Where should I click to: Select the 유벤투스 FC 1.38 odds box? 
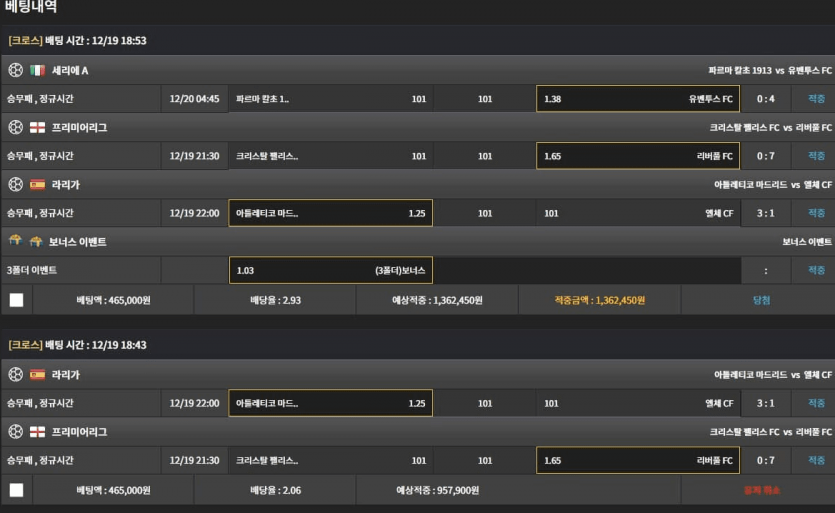point(638,99)
